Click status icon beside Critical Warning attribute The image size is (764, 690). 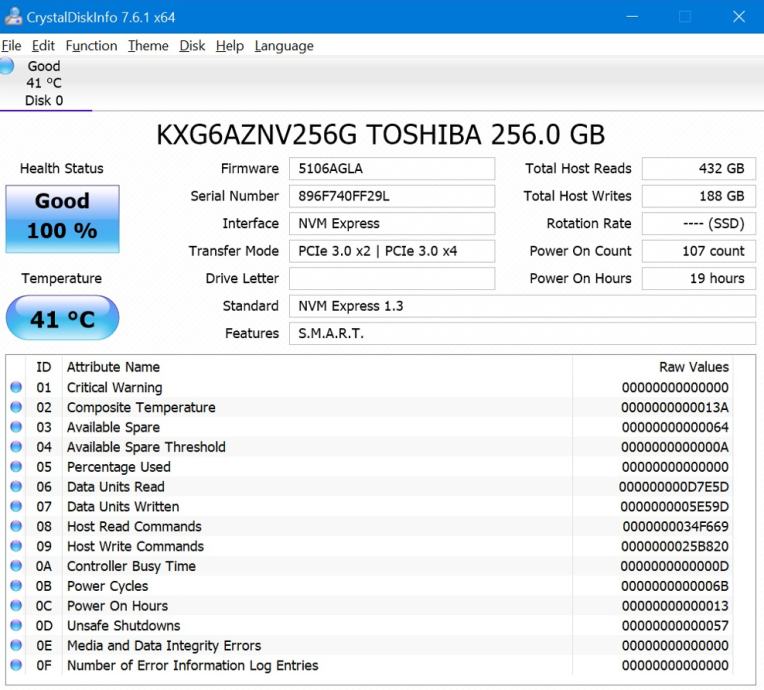(16, 388)
